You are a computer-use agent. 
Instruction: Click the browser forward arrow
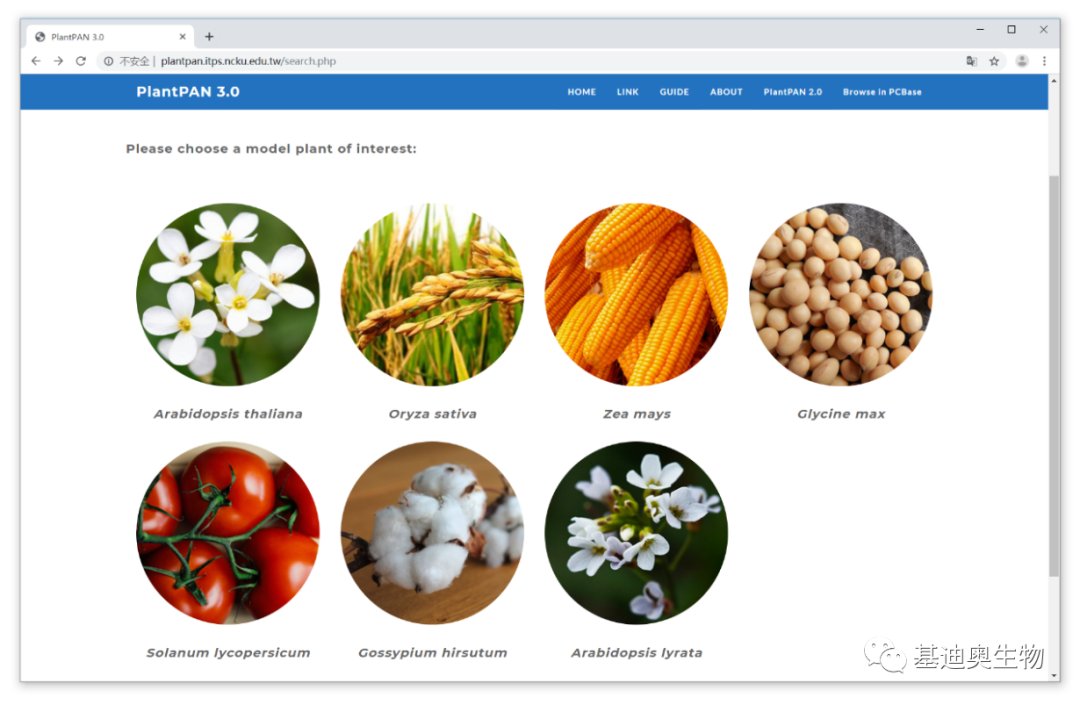59,61
